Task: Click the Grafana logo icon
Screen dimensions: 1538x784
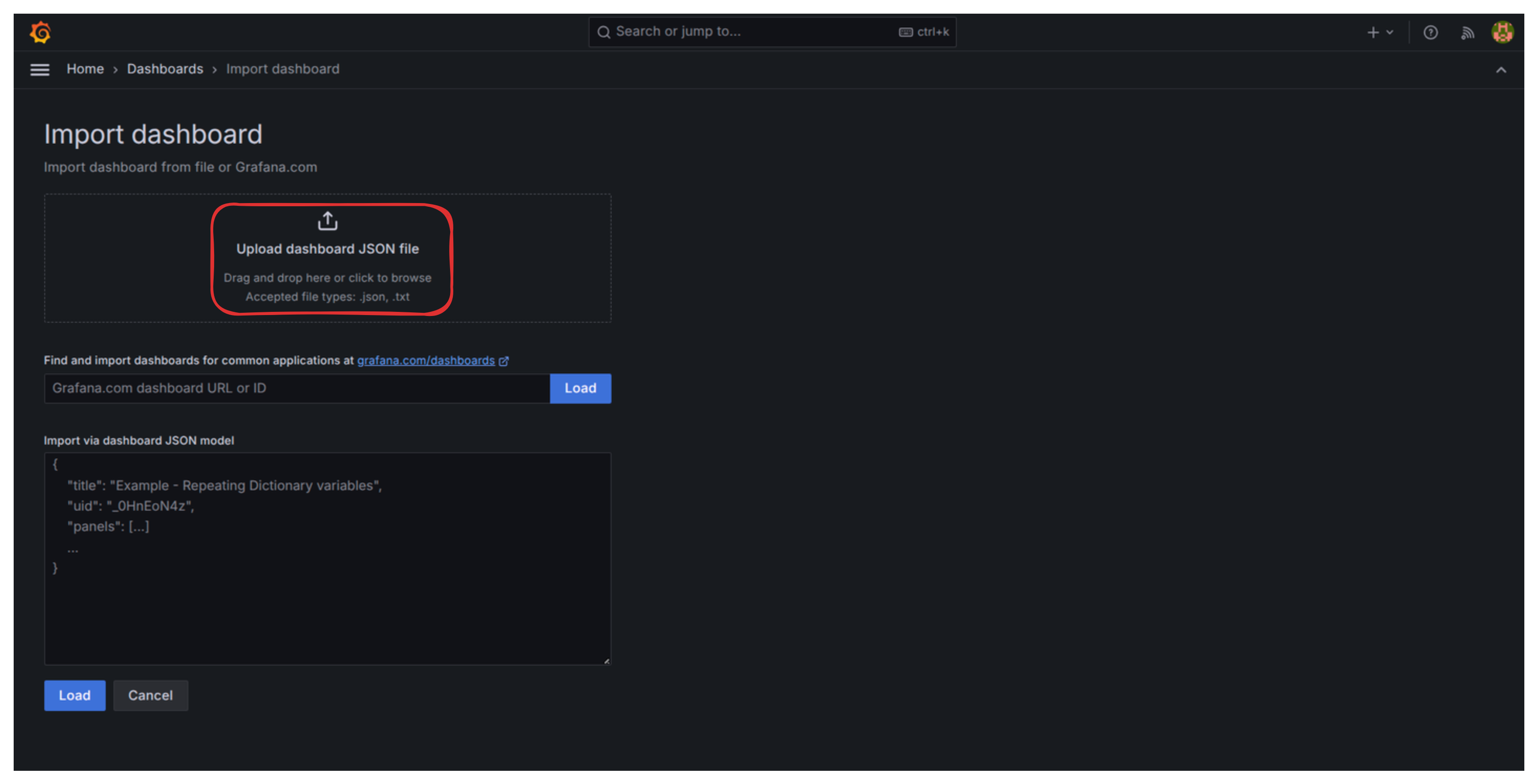Action: point(41,31)
